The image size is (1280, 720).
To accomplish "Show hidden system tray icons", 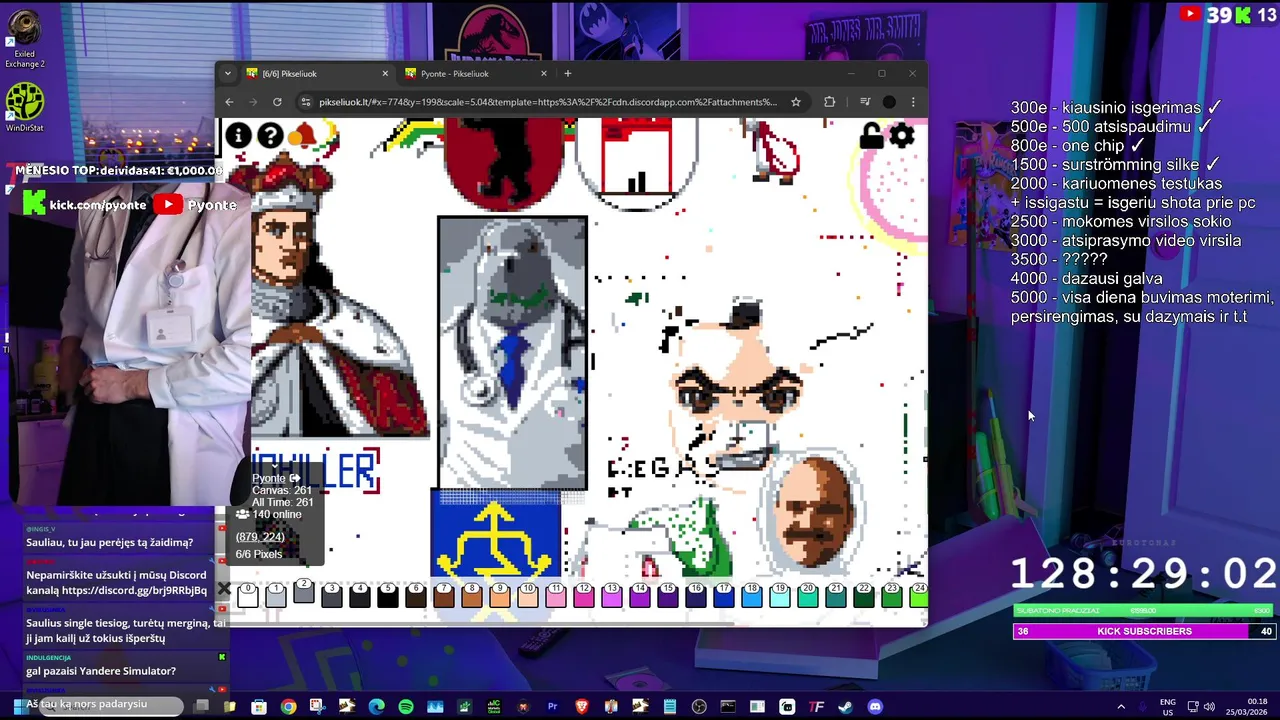I will click(x=1121, y=707).
